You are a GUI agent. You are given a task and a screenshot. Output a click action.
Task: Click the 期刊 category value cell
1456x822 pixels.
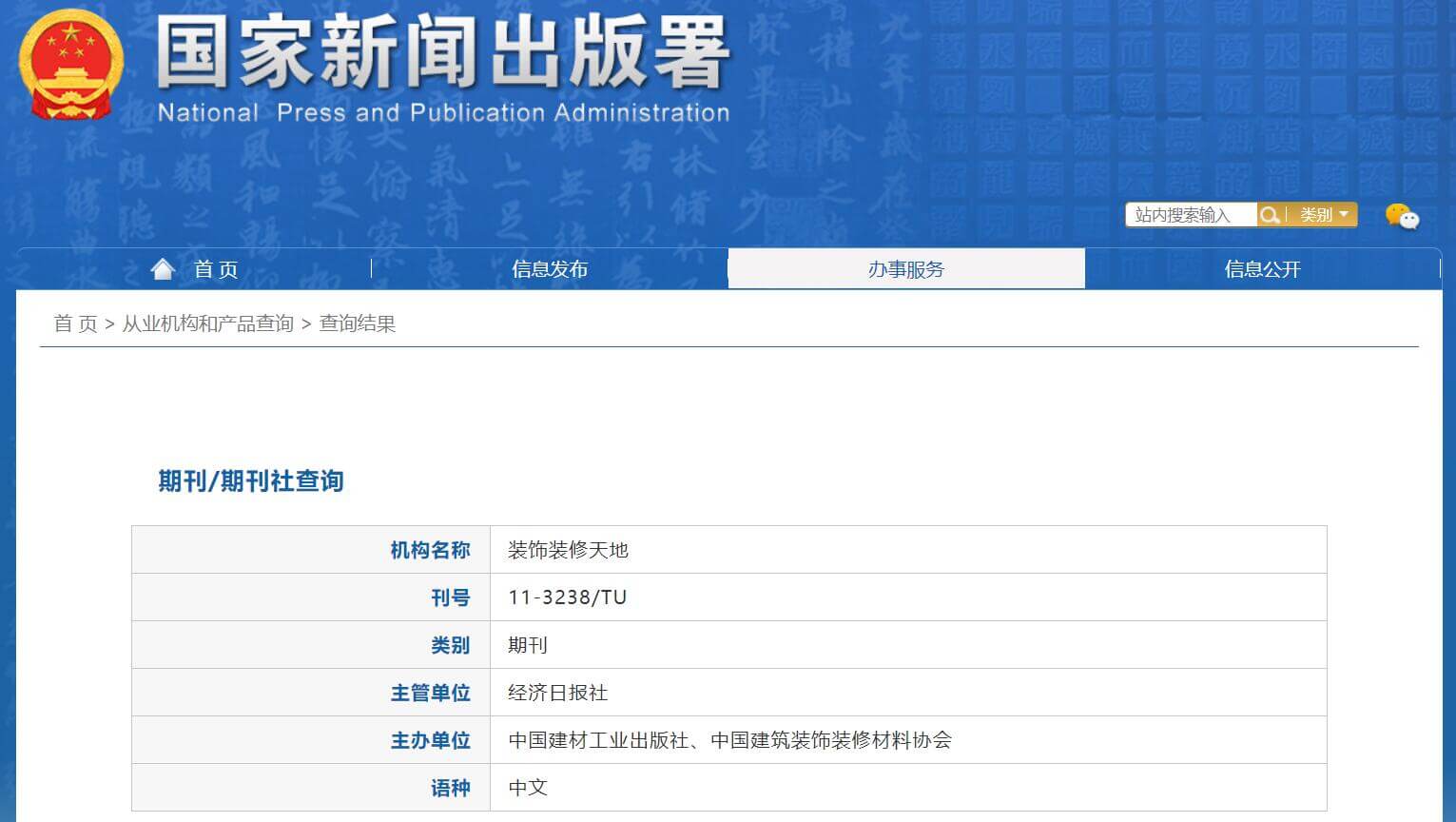[908, 645]
